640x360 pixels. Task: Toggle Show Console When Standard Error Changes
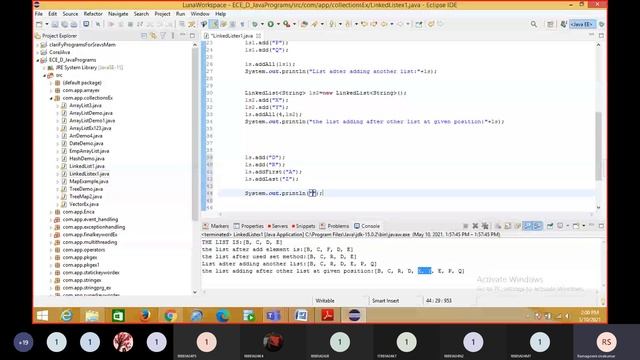[538, 226]
